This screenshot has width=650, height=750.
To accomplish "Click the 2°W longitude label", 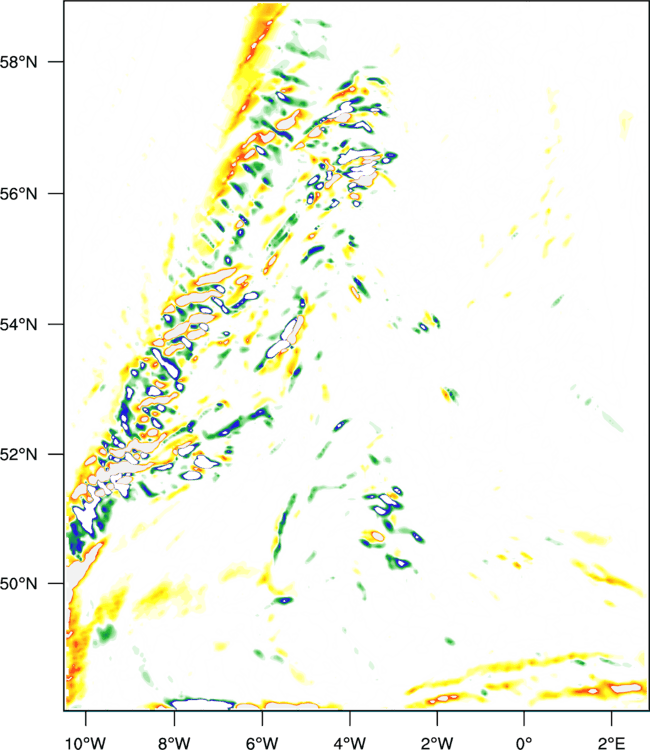I will pyautogui.click(x=437, y=743).
